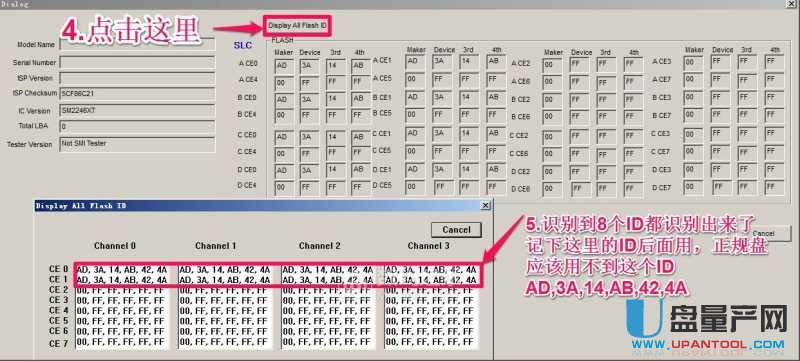Click the Channel 0 CE 2 flash ID entry
The image size is (800, 361).
pyautogui.click(x=121, y=290)
